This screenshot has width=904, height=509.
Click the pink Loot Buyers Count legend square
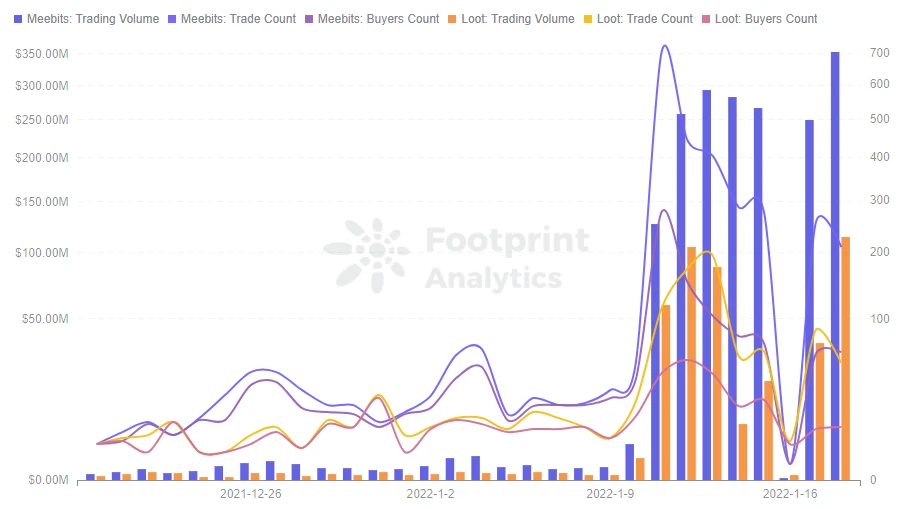(706, 19)
